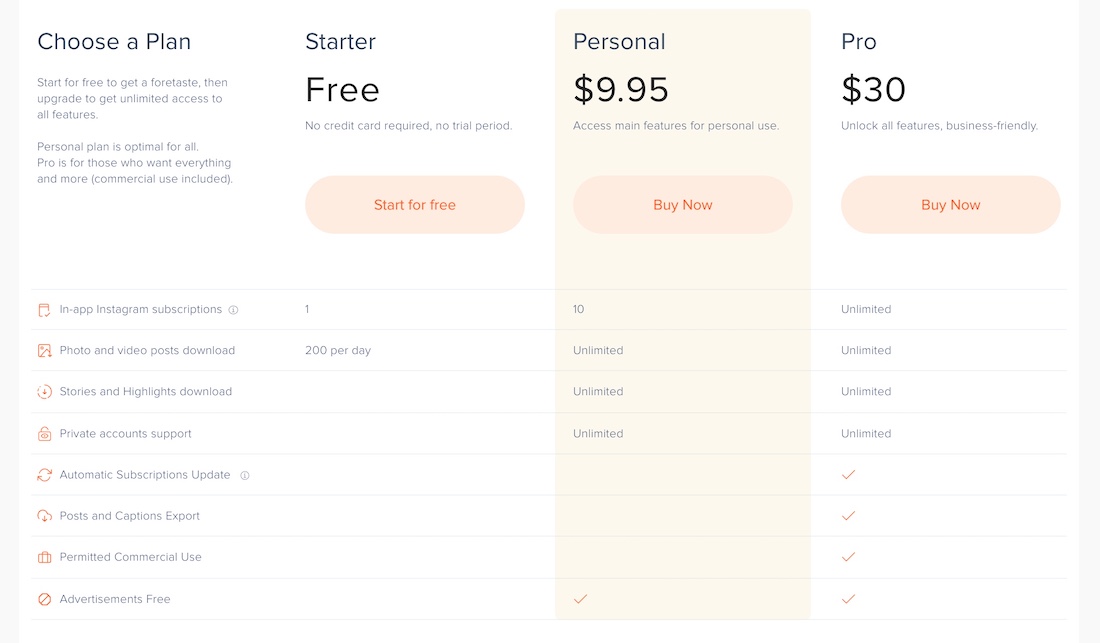Click the Start for free button

[x=415, y=205]
